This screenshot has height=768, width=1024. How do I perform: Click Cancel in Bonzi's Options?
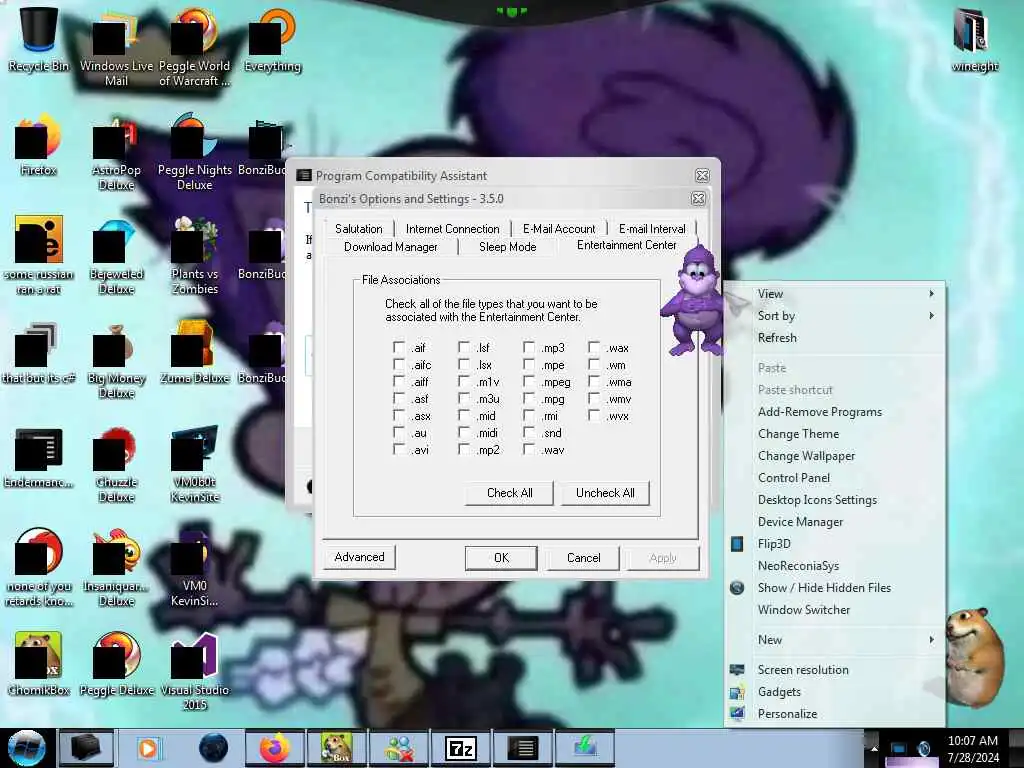pos(583,558)
